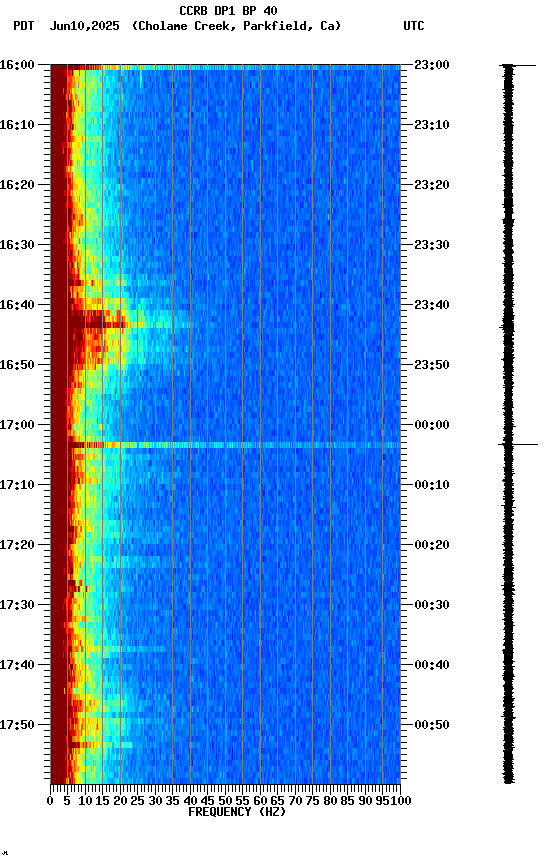
Task: Click the 75 Hz frequency tick label
Action: (312, 802)
